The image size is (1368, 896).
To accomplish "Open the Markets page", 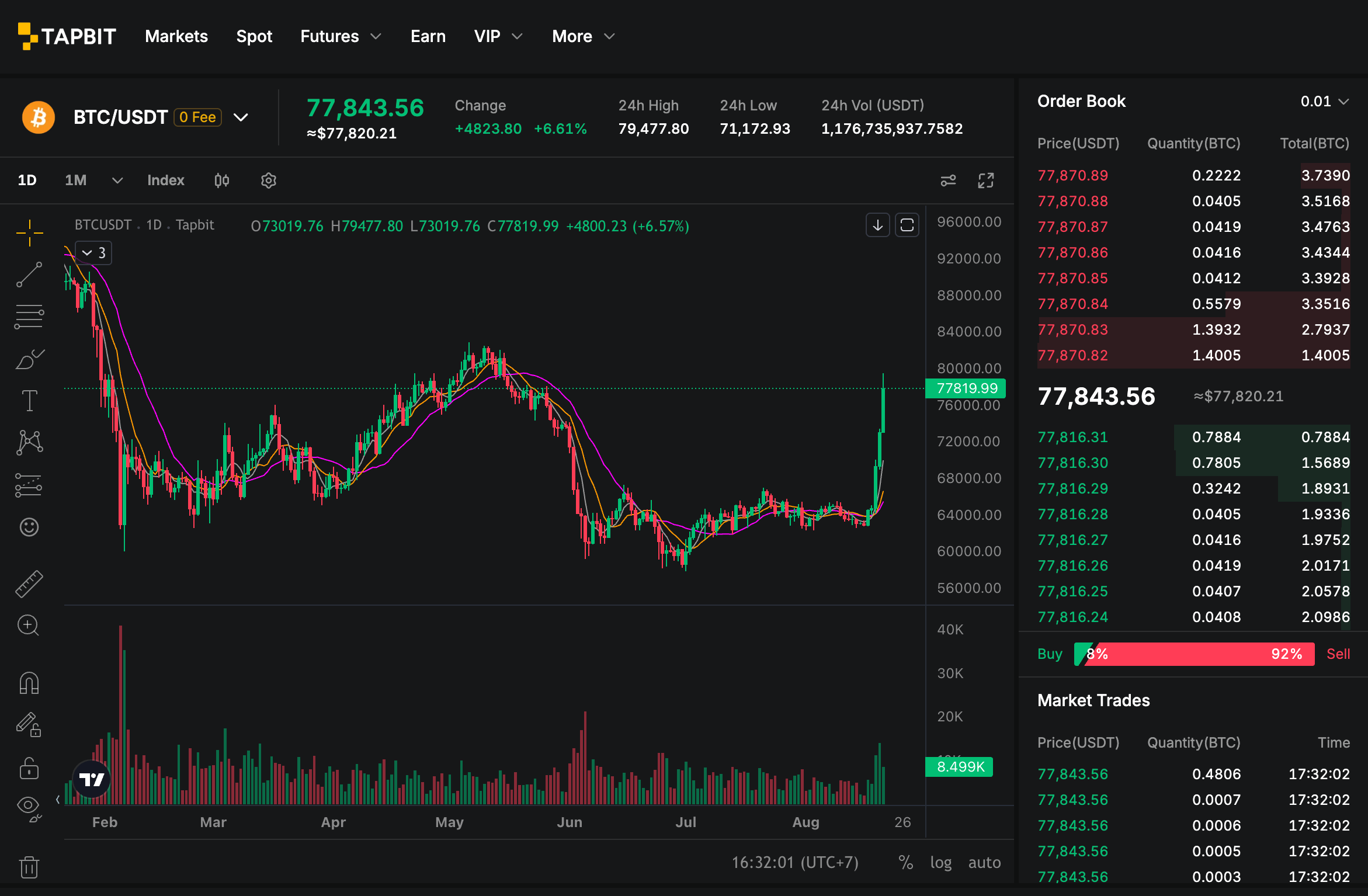I will (x=176, y=36).
